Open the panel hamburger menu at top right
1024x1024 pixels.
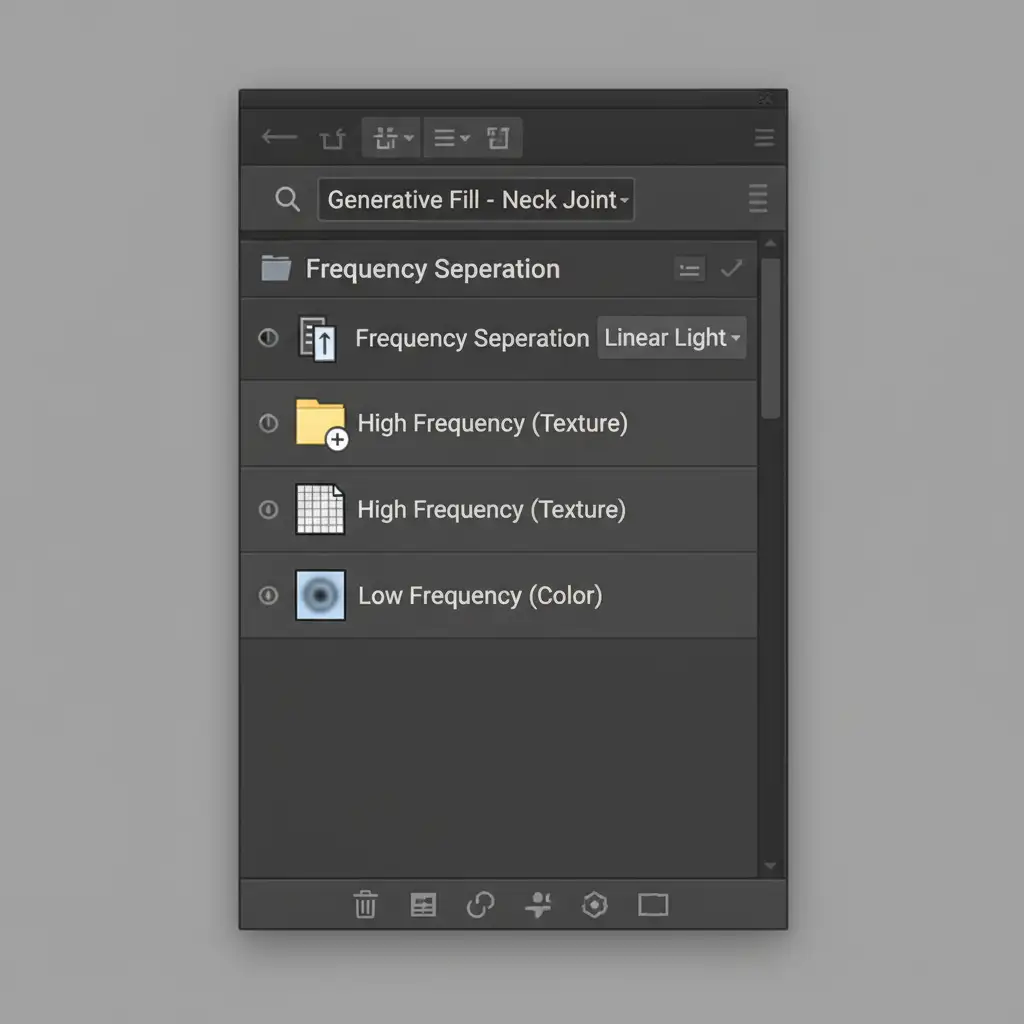[764, 138]
